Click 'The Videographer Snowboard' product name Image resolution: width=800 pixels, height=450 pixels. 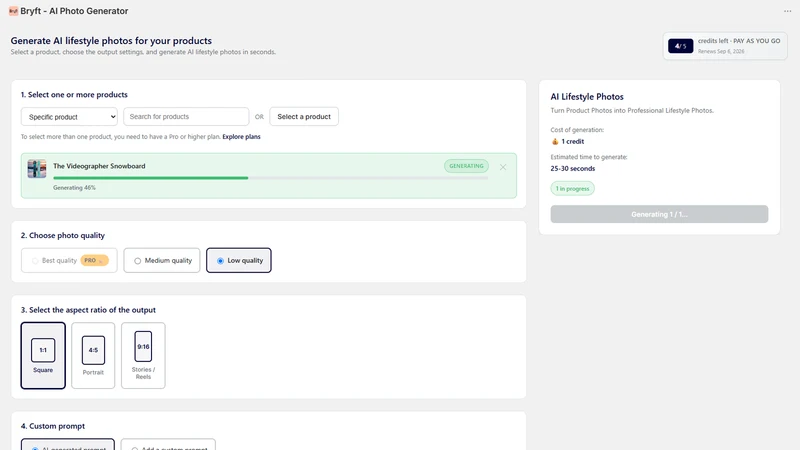tap(99, 166)
